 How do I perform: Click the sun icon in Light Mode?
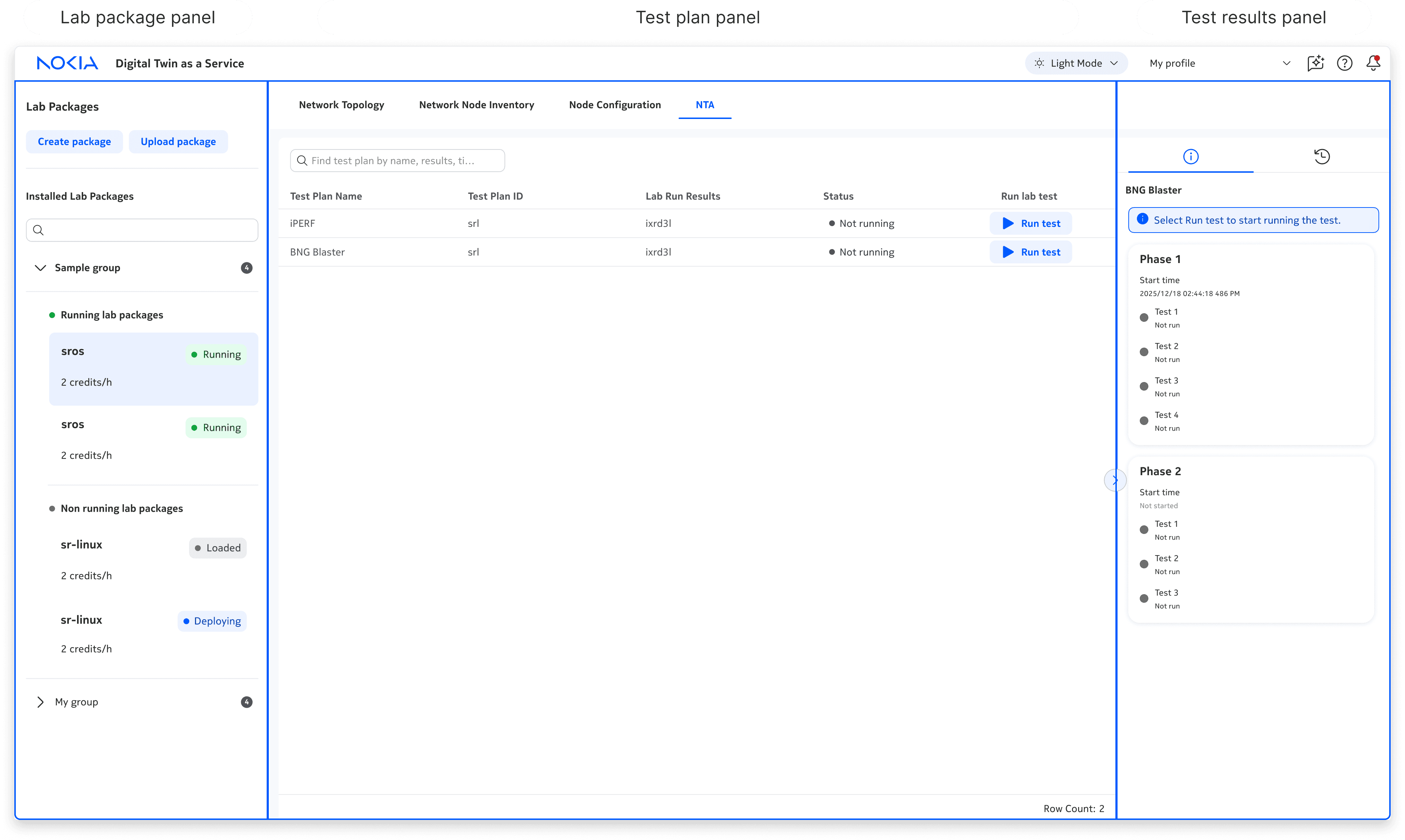1039,63
